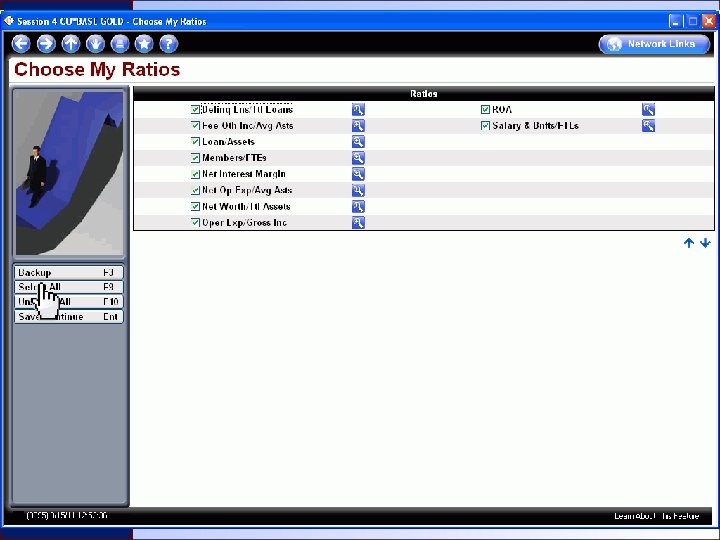Open lookup icon for Net Interest Margin
The image size is (720, 540).
tap(358, 174)
